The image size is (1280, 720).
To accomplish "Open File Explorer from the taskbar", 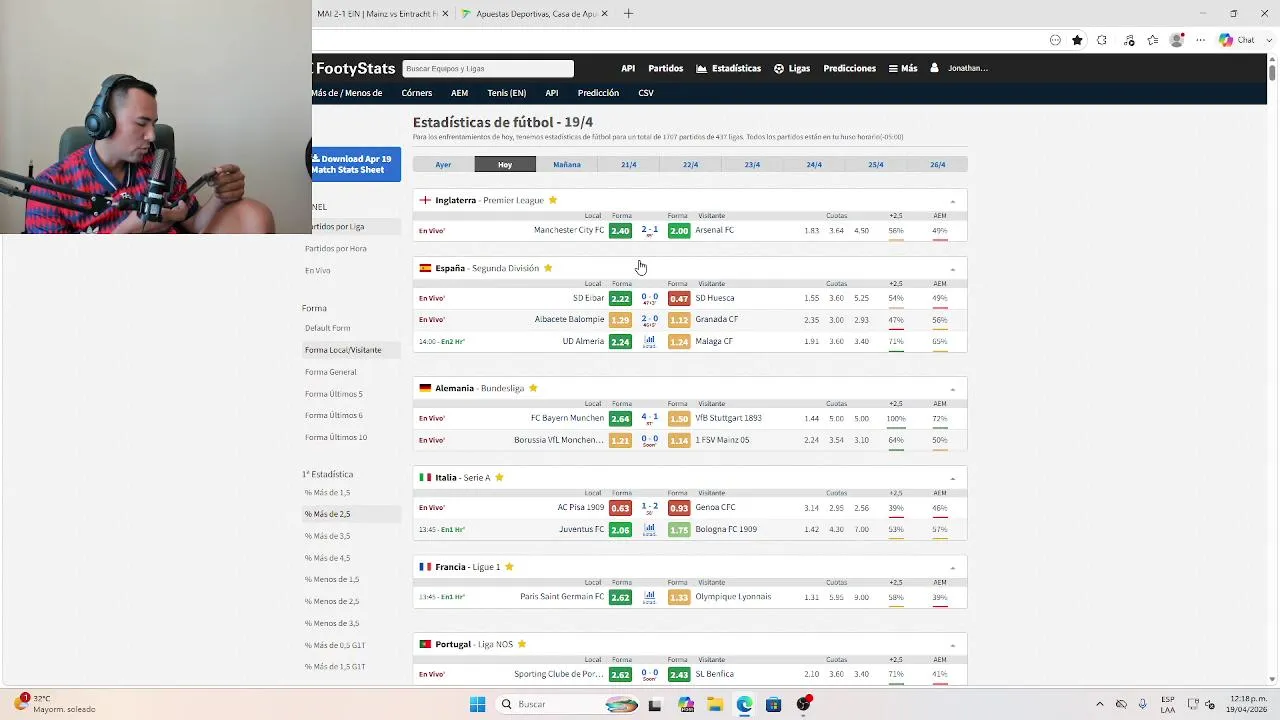I will pos(715,704).
